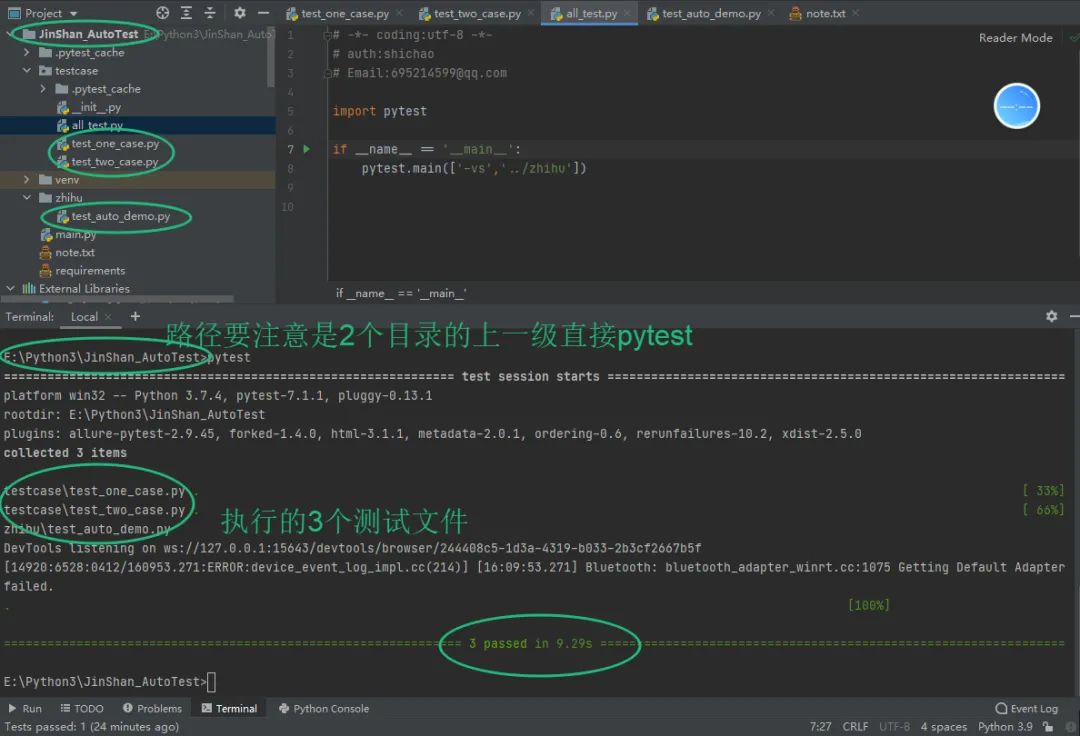This screenshot has width=1080, height=736.
Task: Collapse the zhihu folder
Action: [26, 198]
